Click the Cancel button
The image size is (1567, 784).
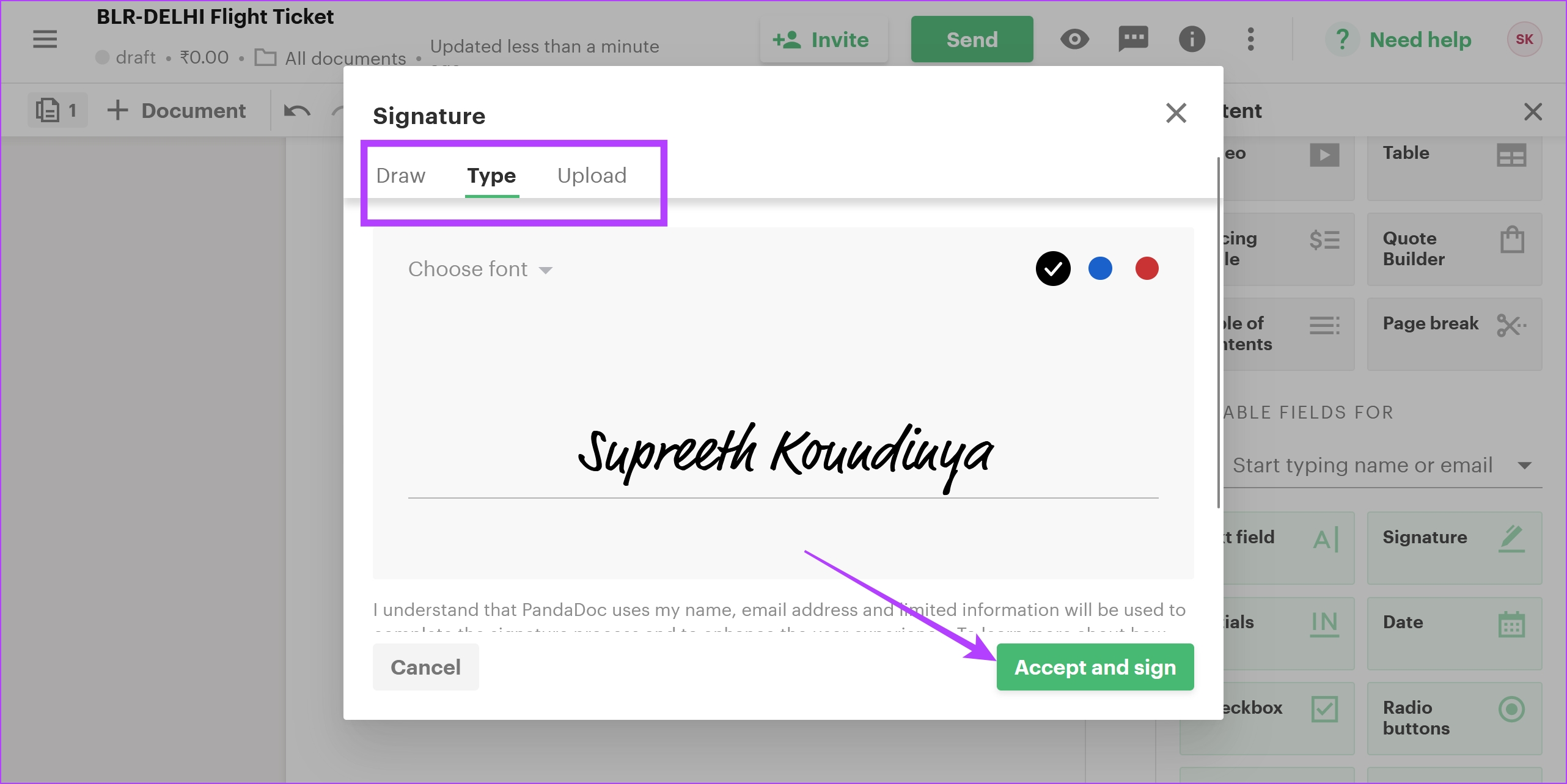click(x=425, y=667)
